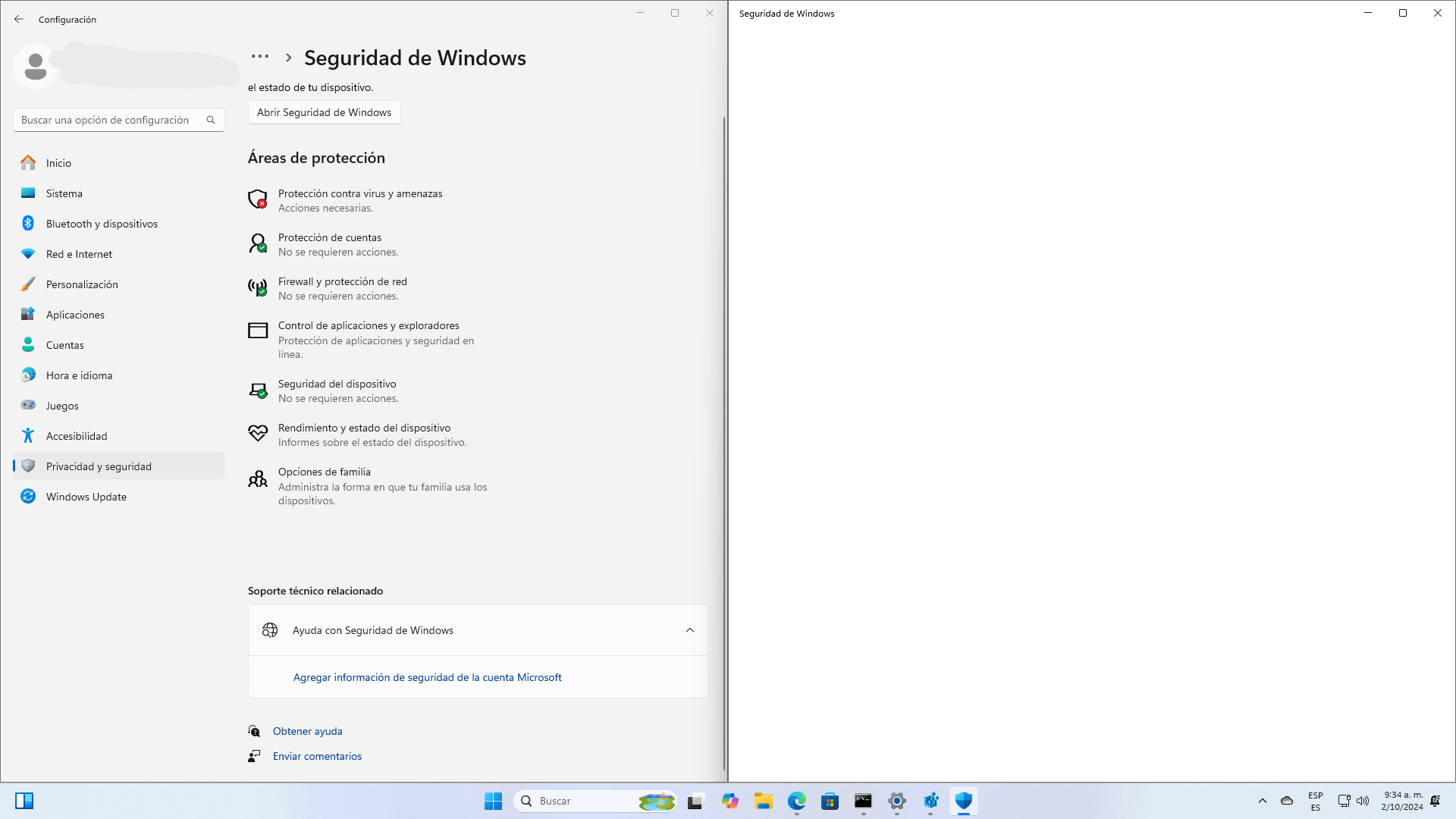Click the volume speaker tray icon
The width and height of the screenshot is (1456, 819).
[x=1363, y=801]
